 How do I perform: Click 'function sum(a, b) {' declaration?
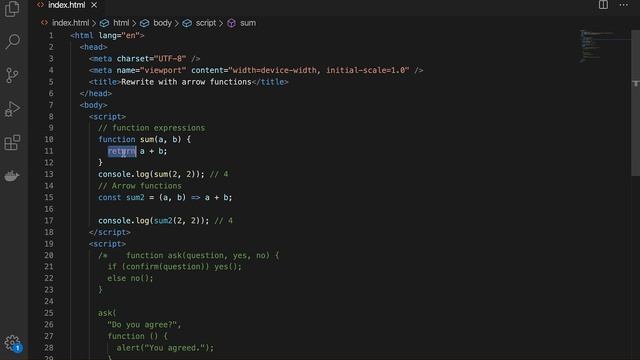tap(144, 140)
